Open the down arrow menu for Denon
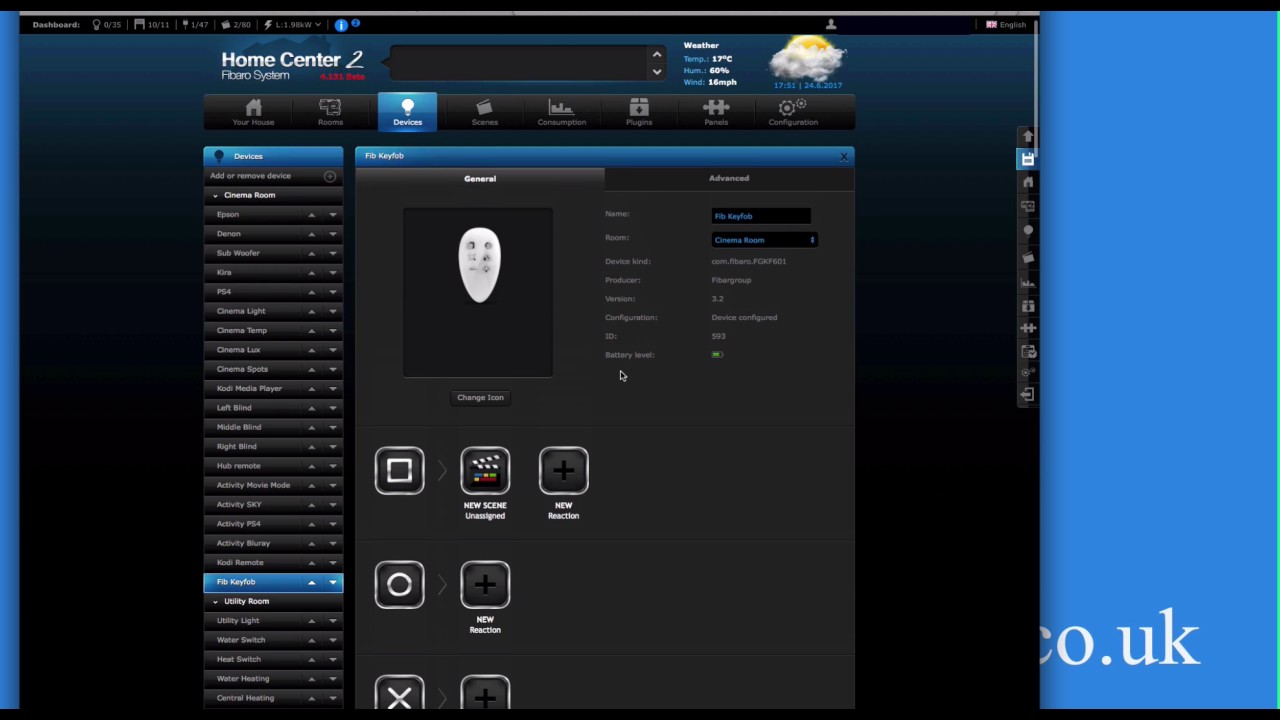The height and width of the screenshot is (720, 1280). click(x=333, y=234)
